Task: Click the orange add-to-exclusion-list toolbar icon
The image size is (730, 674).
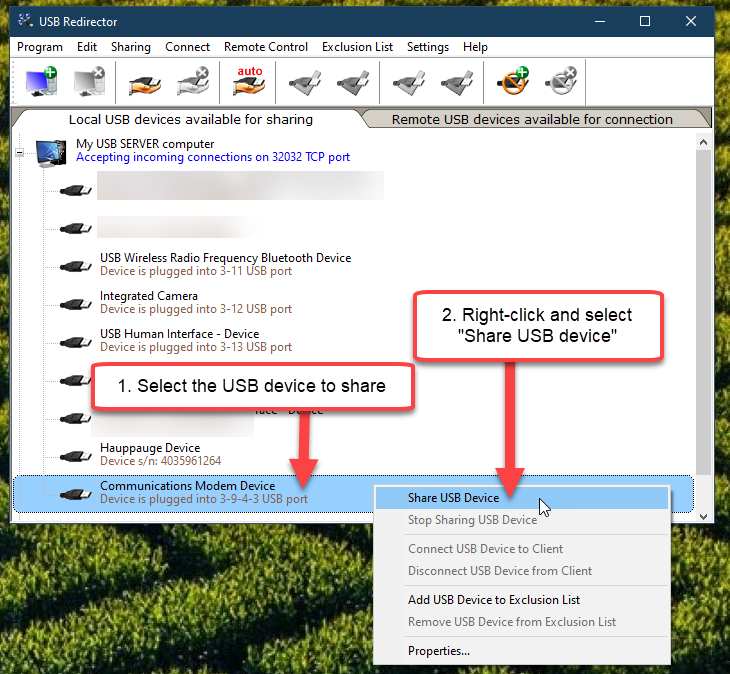Action: coord(513,82)
